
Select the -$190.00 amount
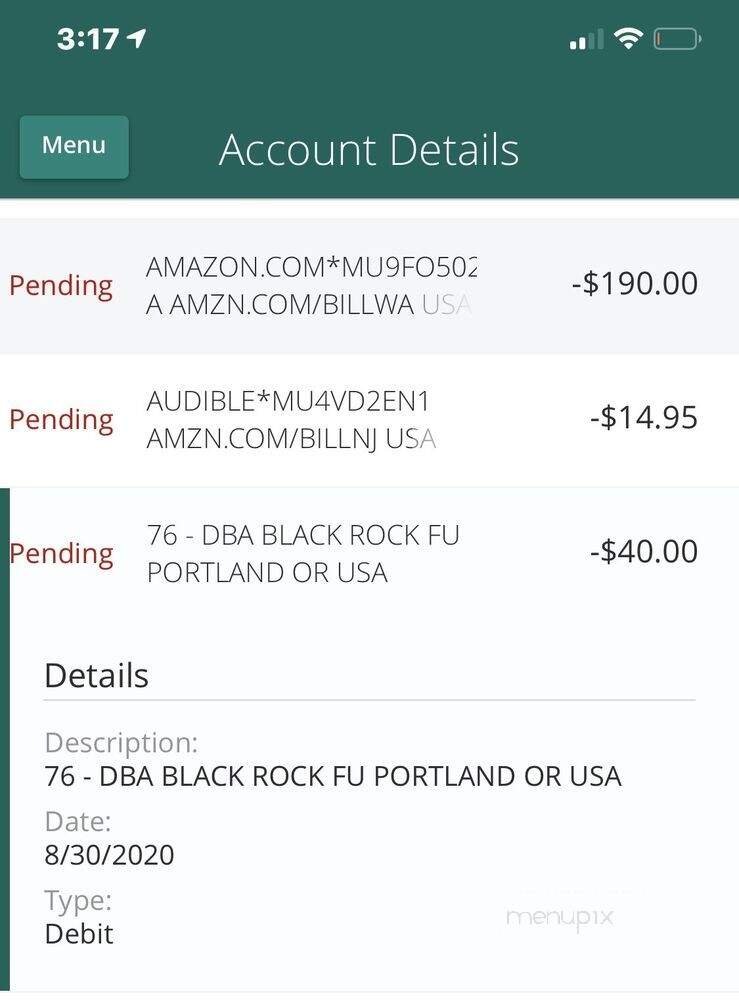pyautogui.click(x=634, y=283)
